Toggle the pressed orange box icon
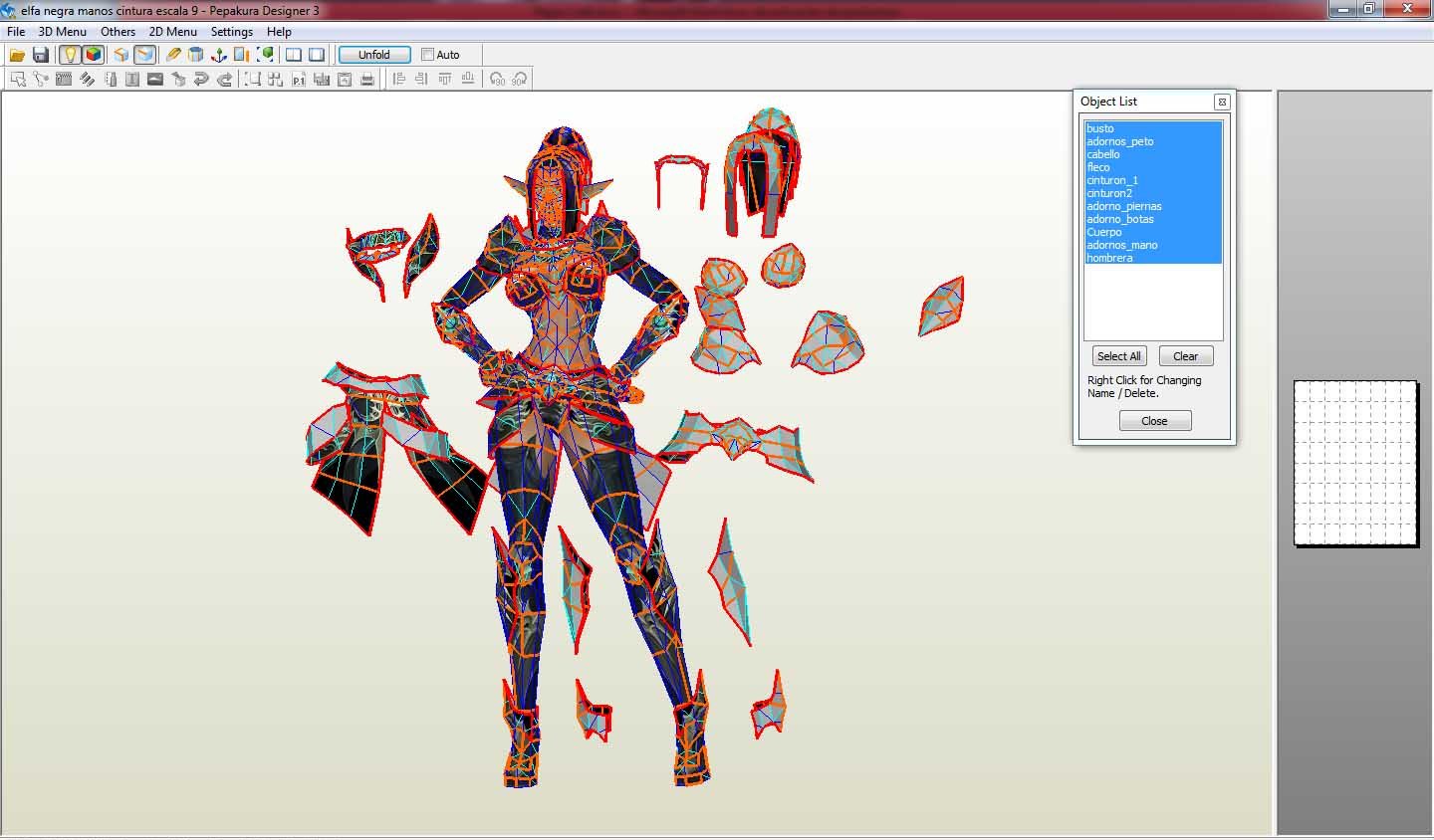The height and width of the screenshot is (840, 1434). tap(144, 55)
